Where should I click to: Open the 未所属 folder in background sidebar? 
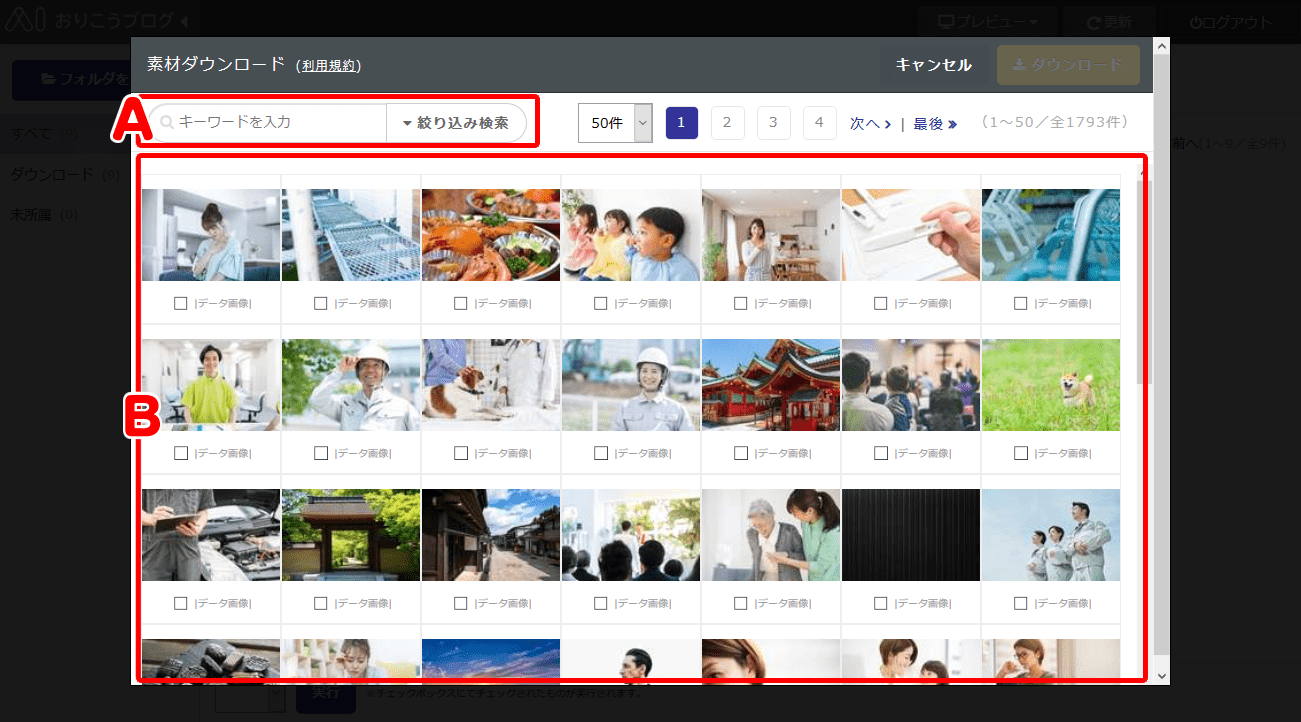point(43,215)
